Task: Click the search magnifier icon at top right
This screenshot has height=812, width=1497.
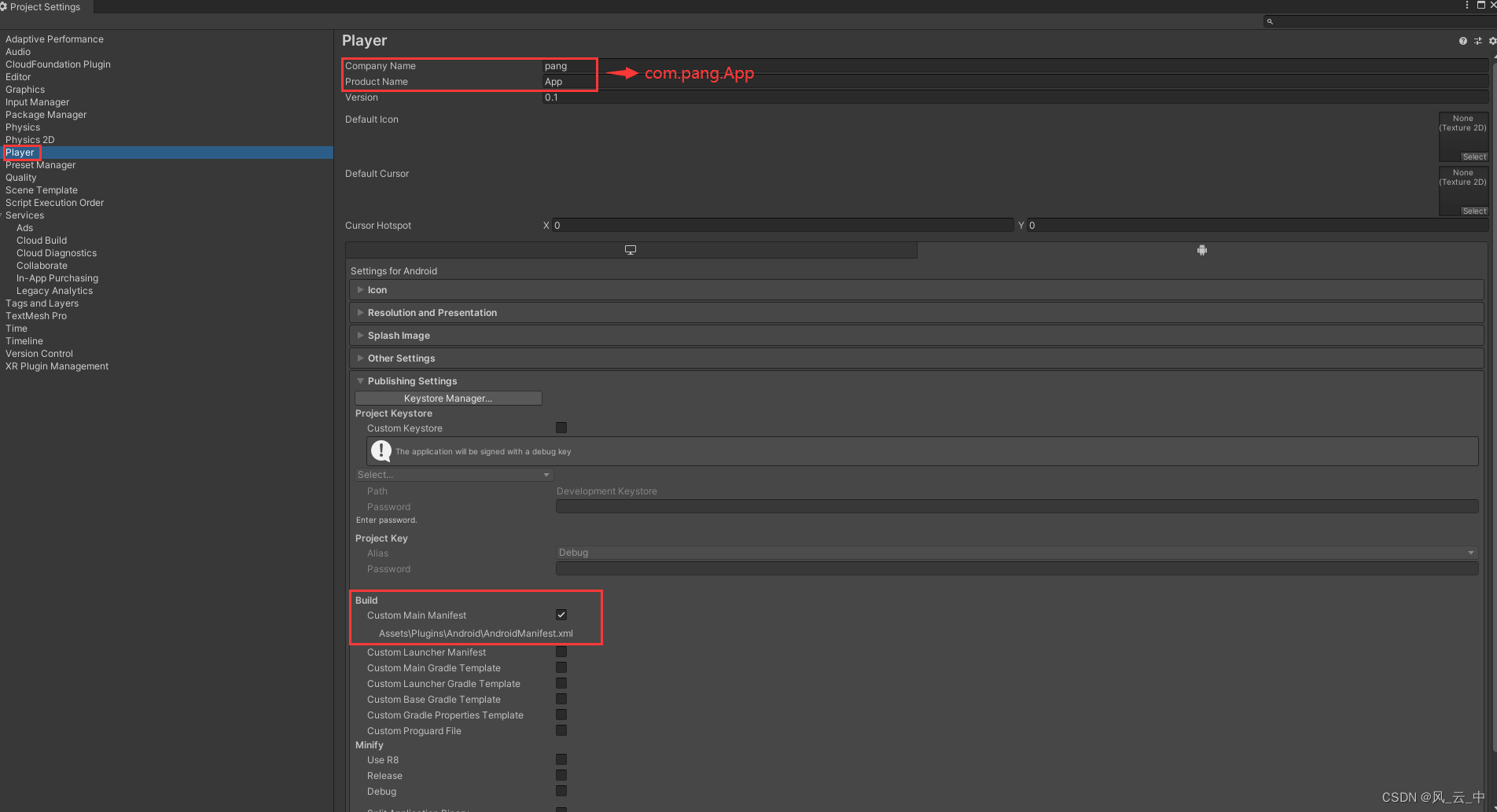Action: pyautogui.click(x=1271, y=21)
